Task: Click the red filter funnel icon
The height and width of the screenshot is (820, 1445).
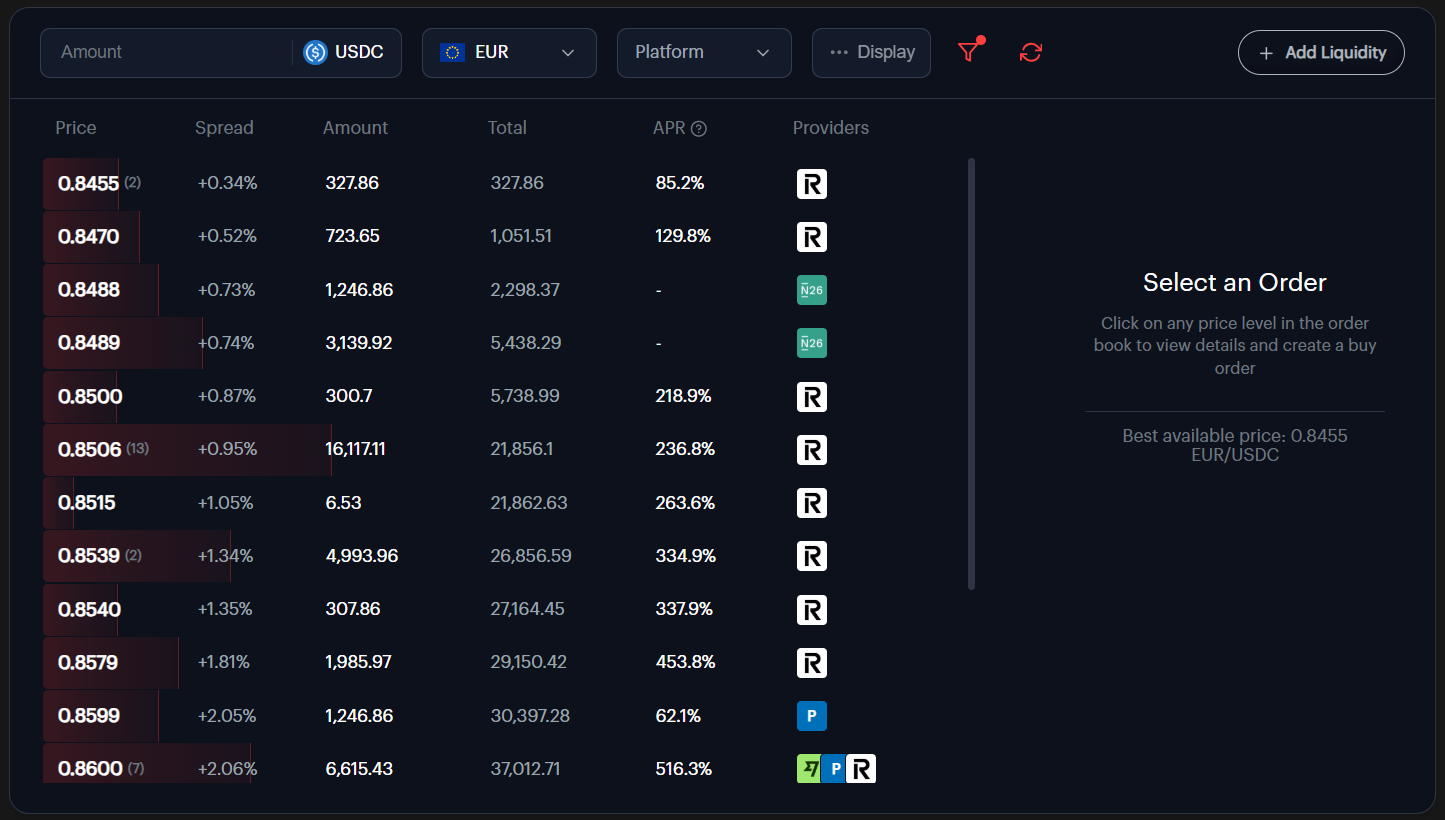Action: pyautogui.click(x=968, y=52)
